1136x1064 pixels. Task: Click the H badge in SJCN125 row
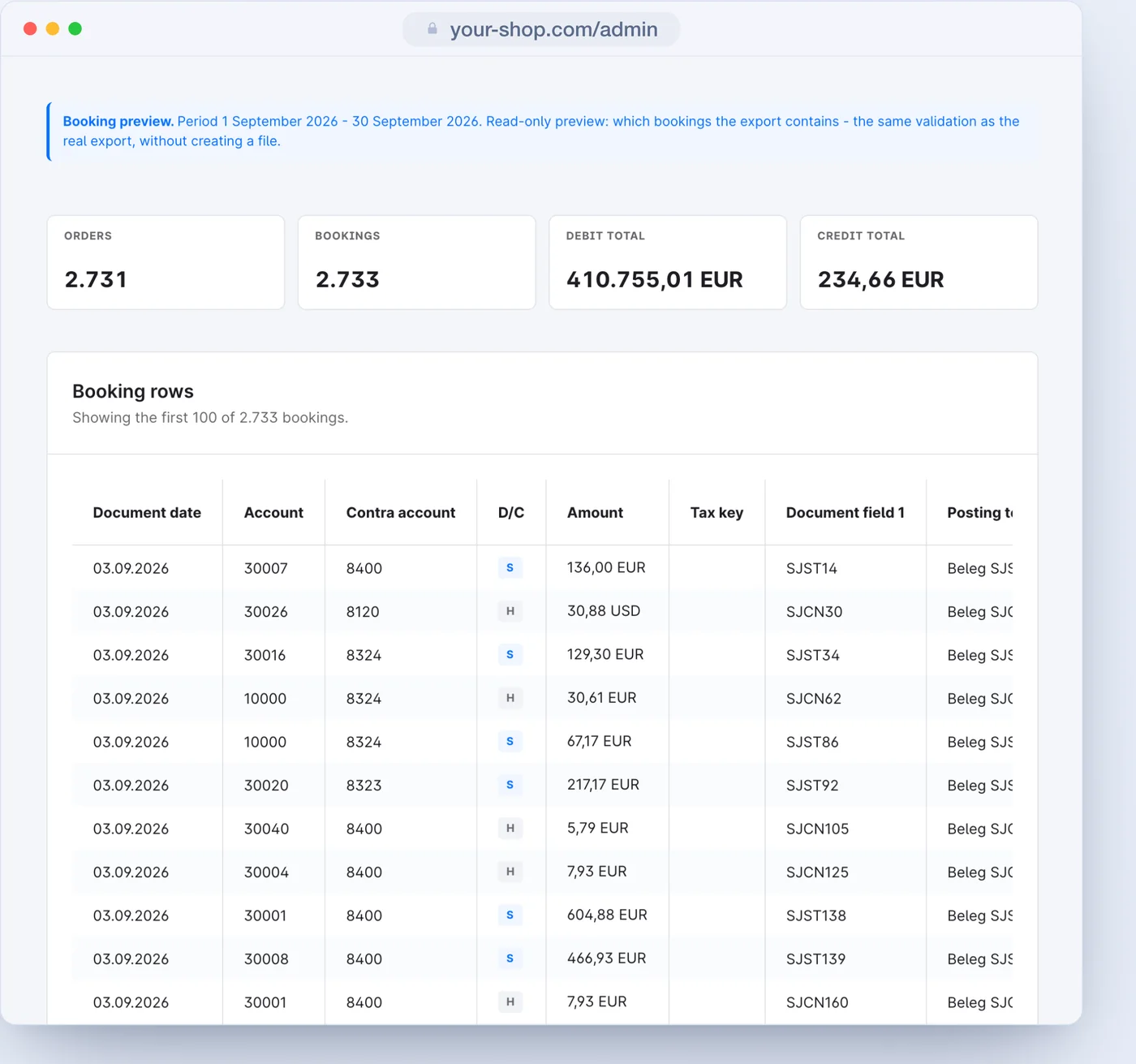(510, 872)
